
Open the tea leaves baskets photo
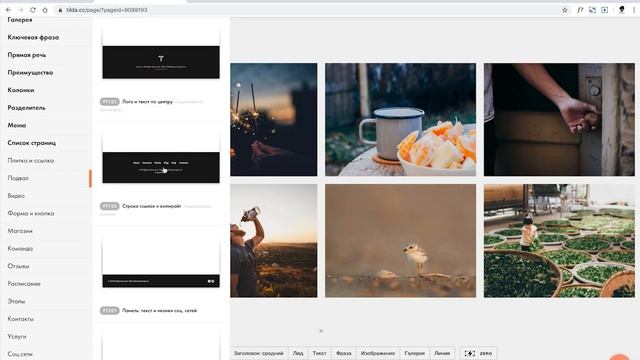click(559, 240)
